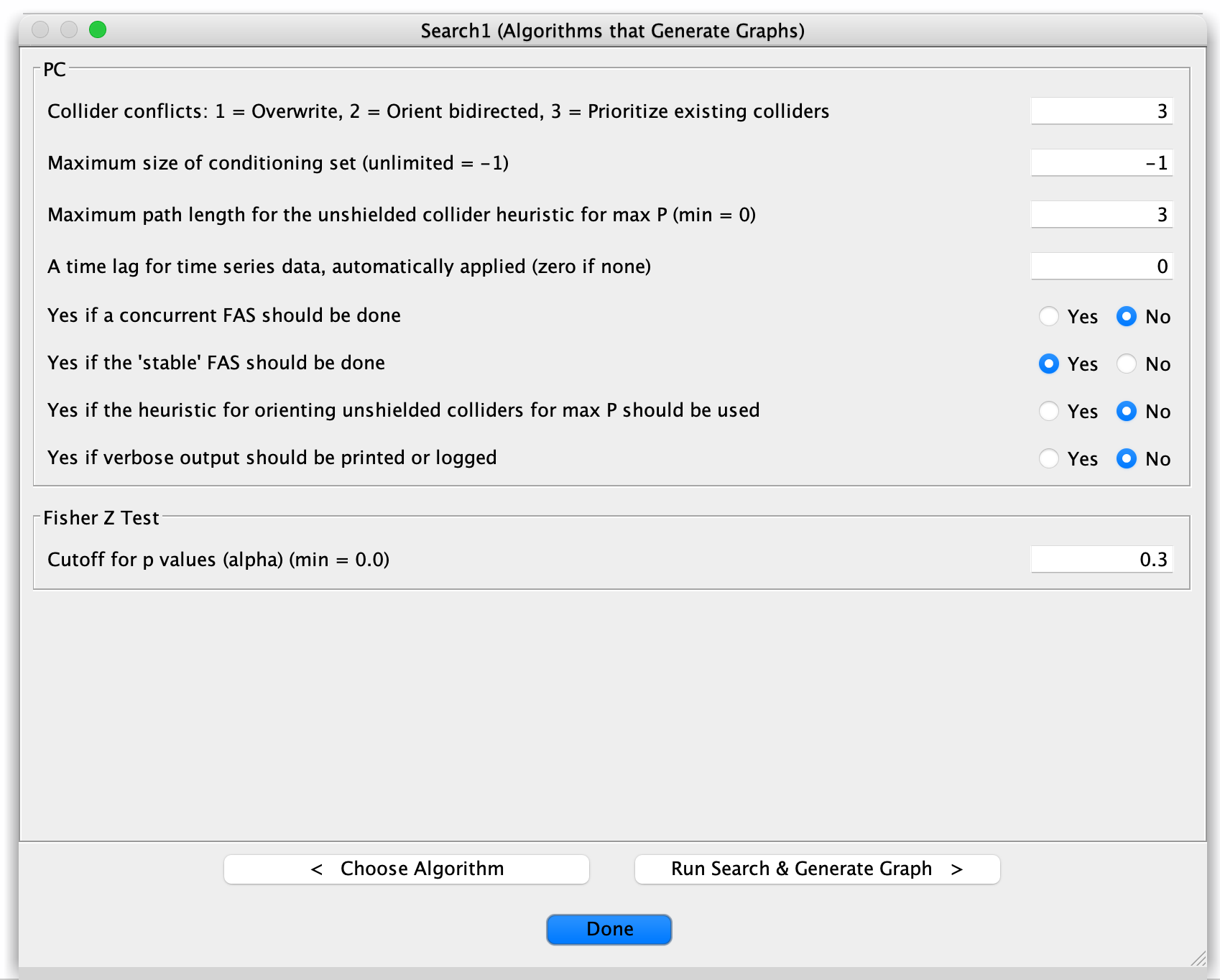This screenshot has width=1220, height=980.
Task: Enable the unshielded colliders max P heuristic
Action: (1049, 412)
